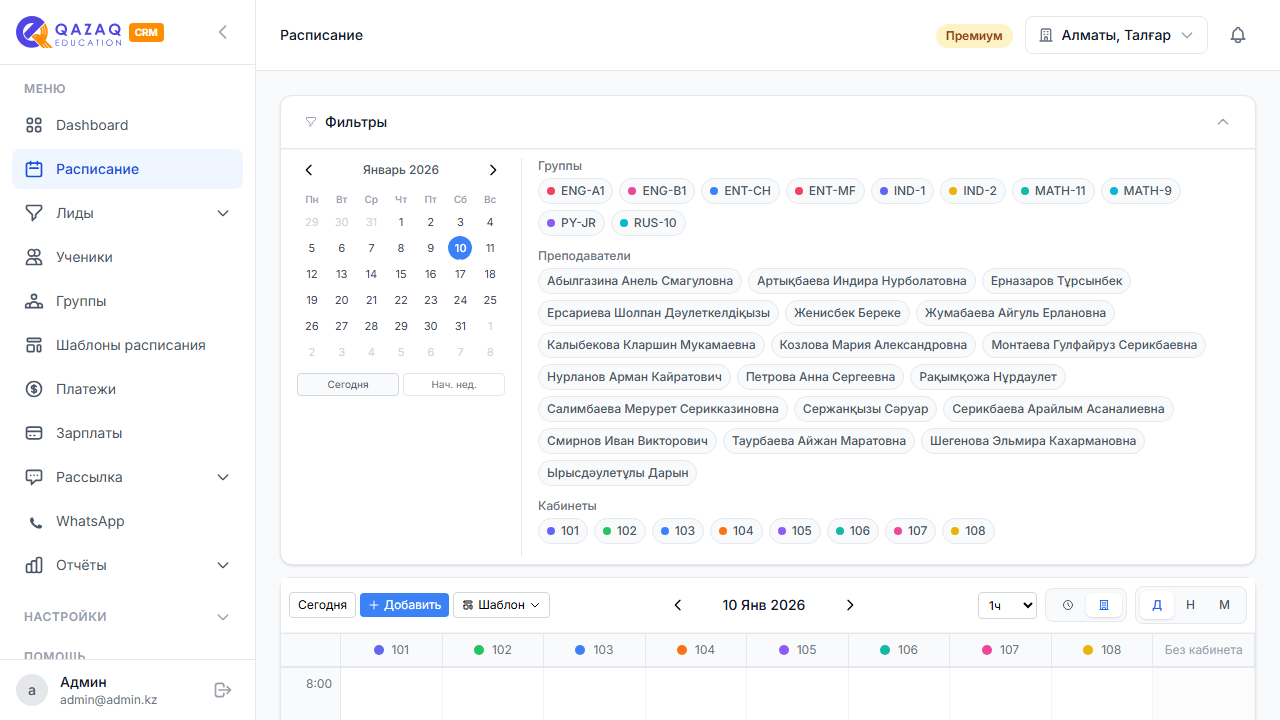Open the Зарплаты page
1280x720 pixels.
pos(127,433)
